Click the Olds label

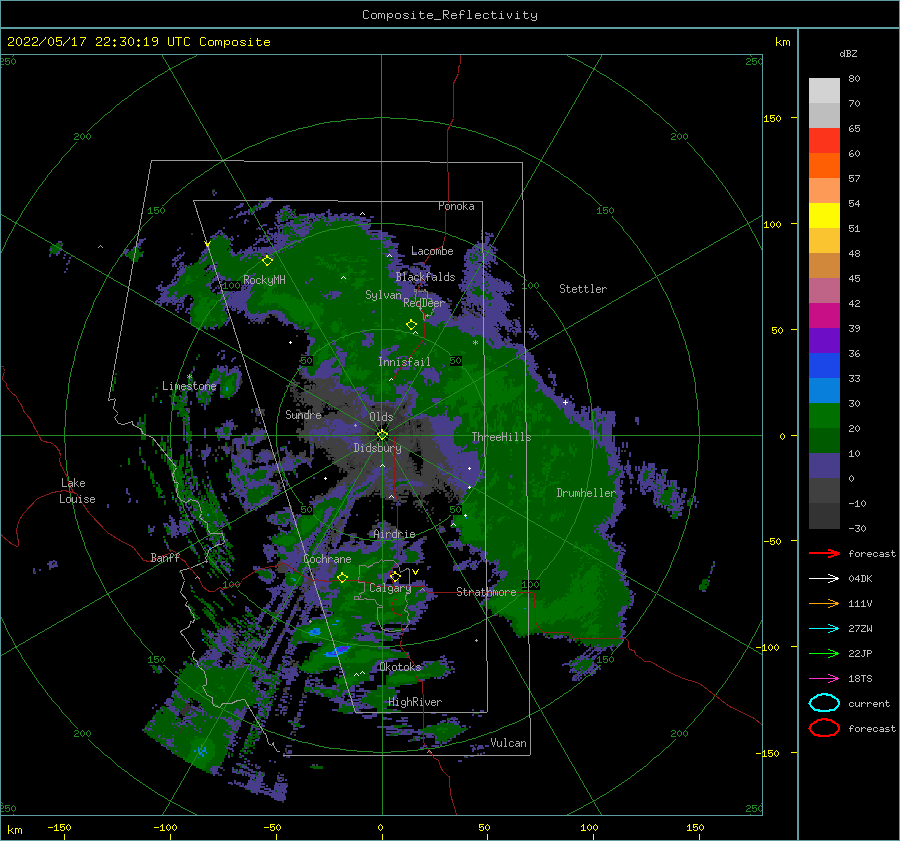[381, 417]
